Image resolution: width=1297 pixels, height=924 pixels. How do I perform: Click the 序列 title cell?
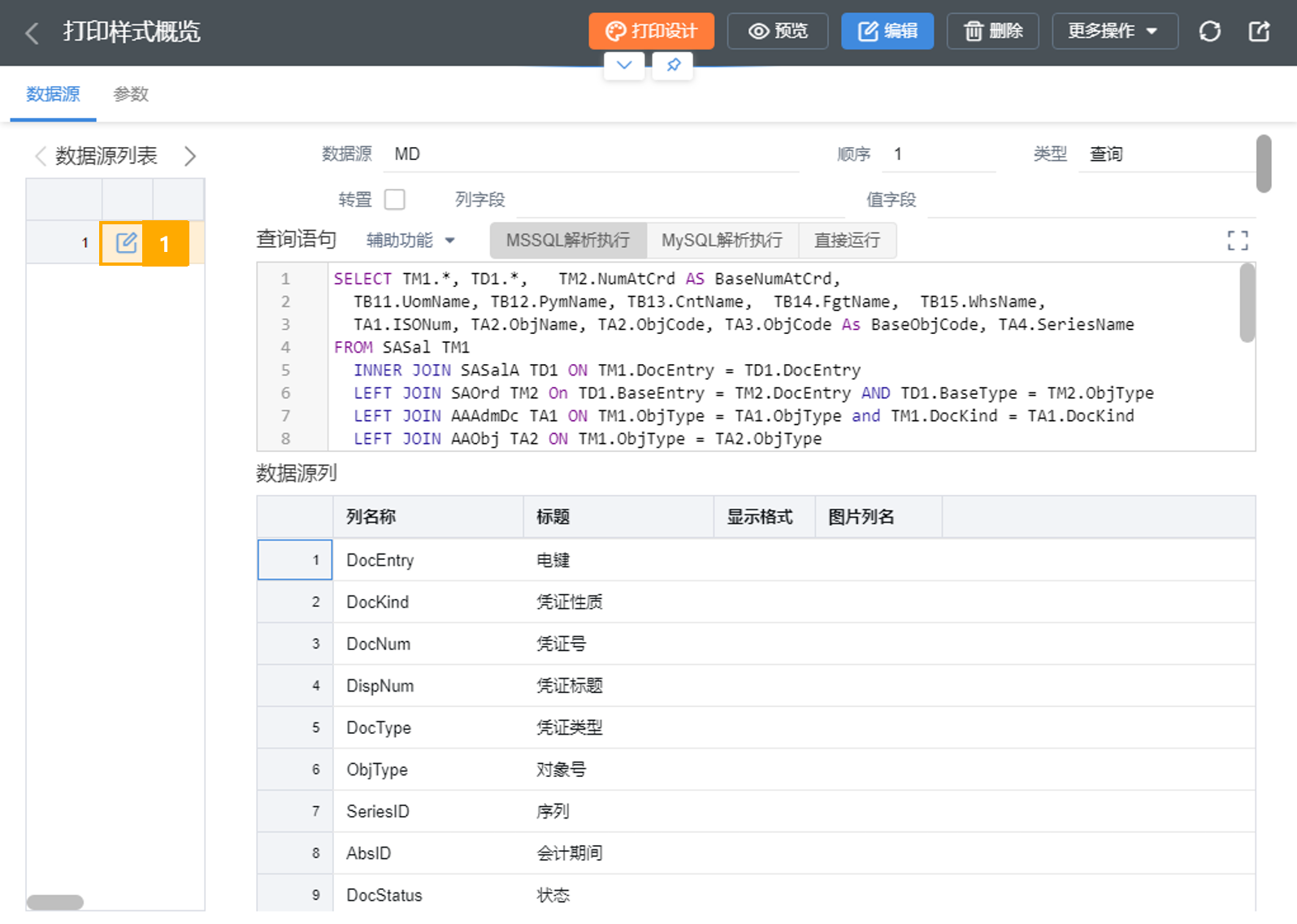[x=618, y=811]
